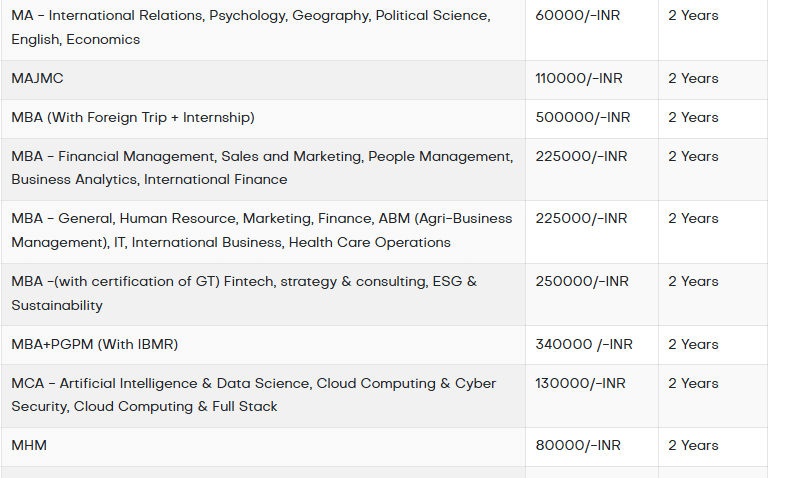Select the MBA Financial Management course row
Viewport: 787px width, 478px height.
(261, 168)
